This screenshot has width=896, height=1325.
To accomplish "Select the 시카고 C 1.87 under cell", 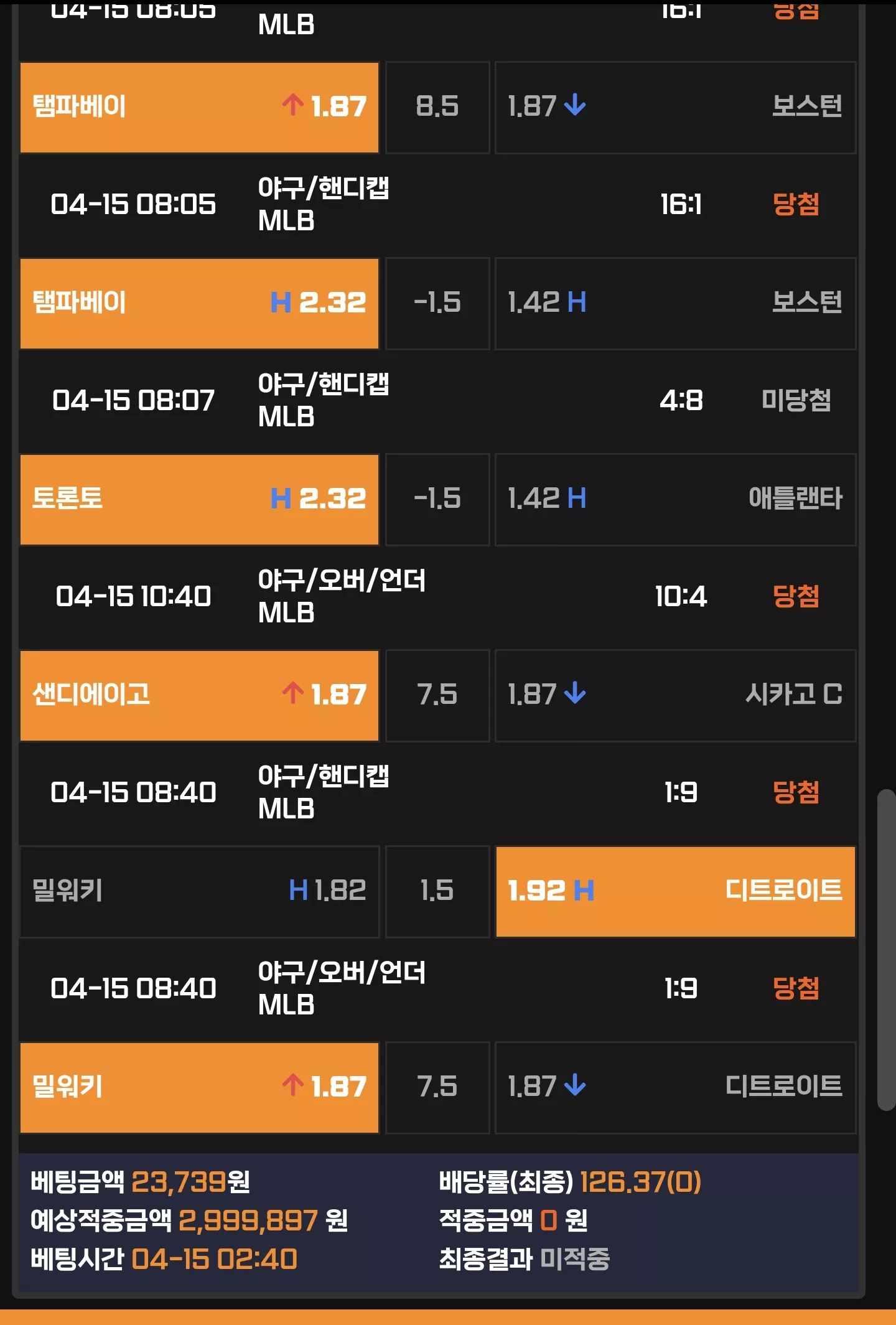I will tap(675, 695).
